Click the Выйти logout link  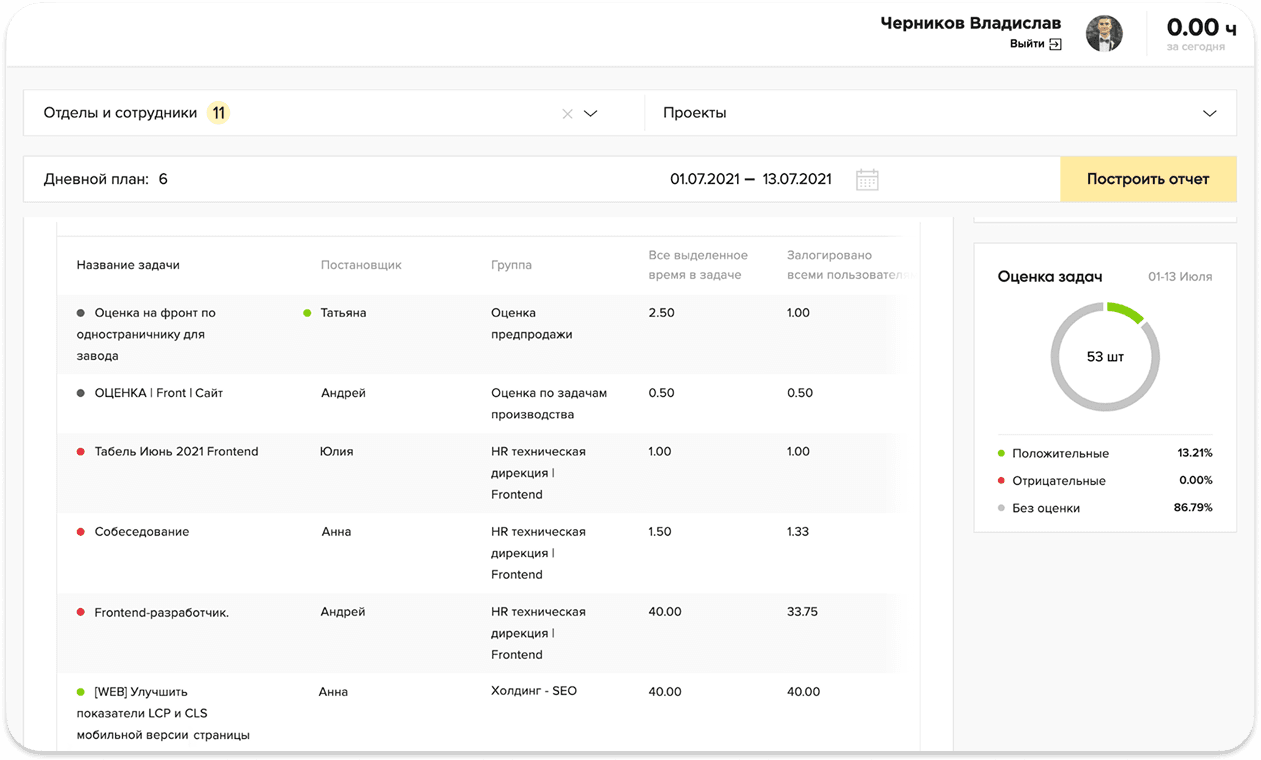[1026, 44]
